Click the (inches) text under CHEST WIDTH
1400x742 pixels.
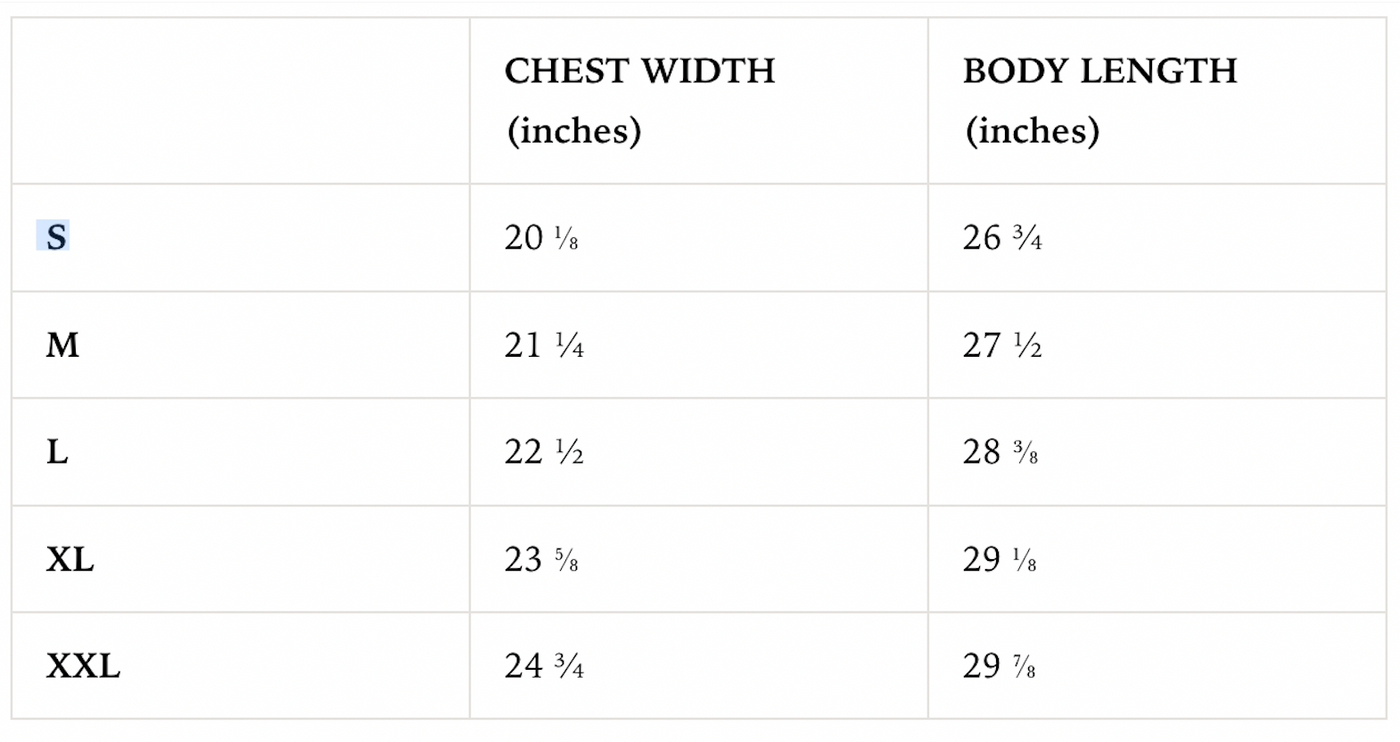(573, 131)
